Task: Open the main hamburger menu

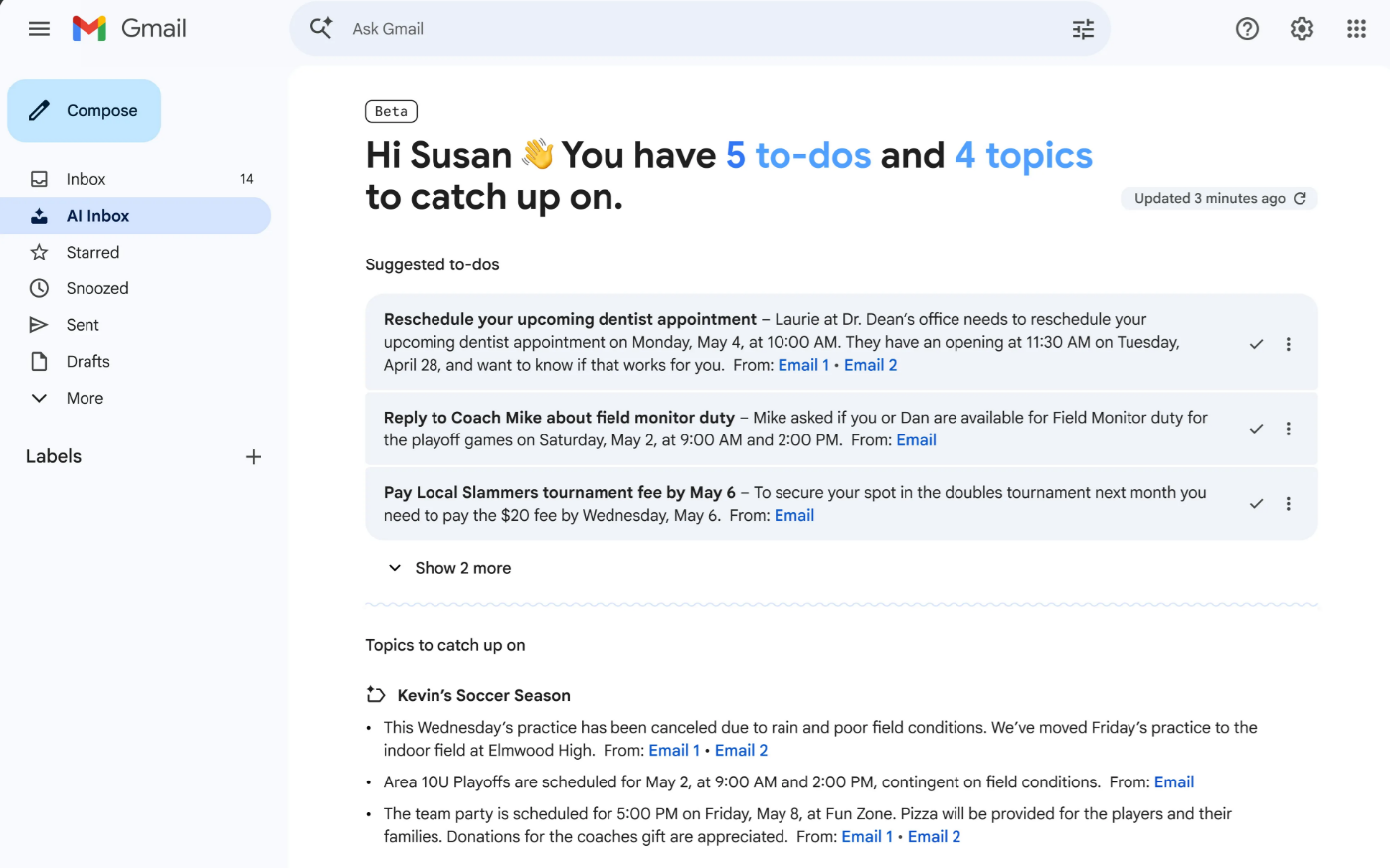Action: [39, 28]
